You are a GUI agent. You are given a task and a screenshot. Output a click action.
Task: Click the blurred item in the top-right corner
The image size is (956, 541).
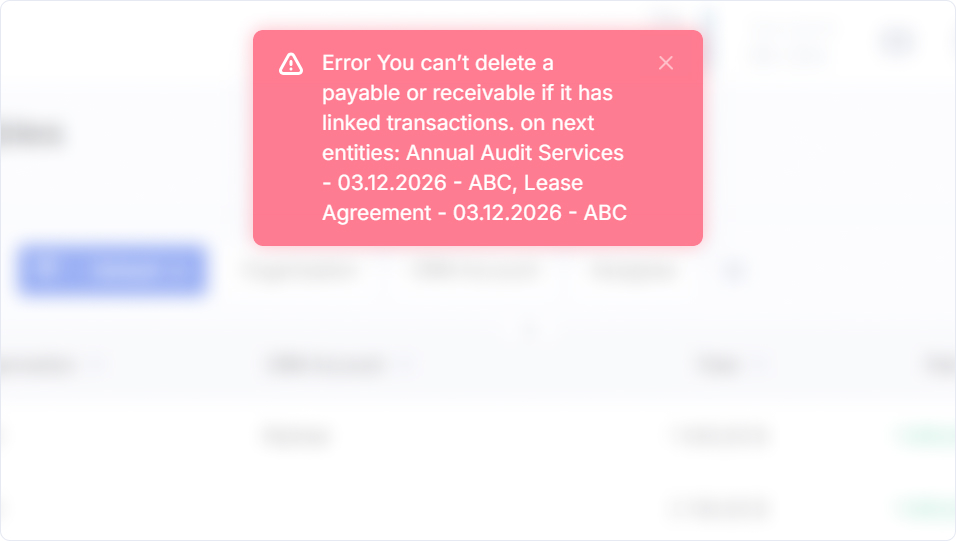898,41
